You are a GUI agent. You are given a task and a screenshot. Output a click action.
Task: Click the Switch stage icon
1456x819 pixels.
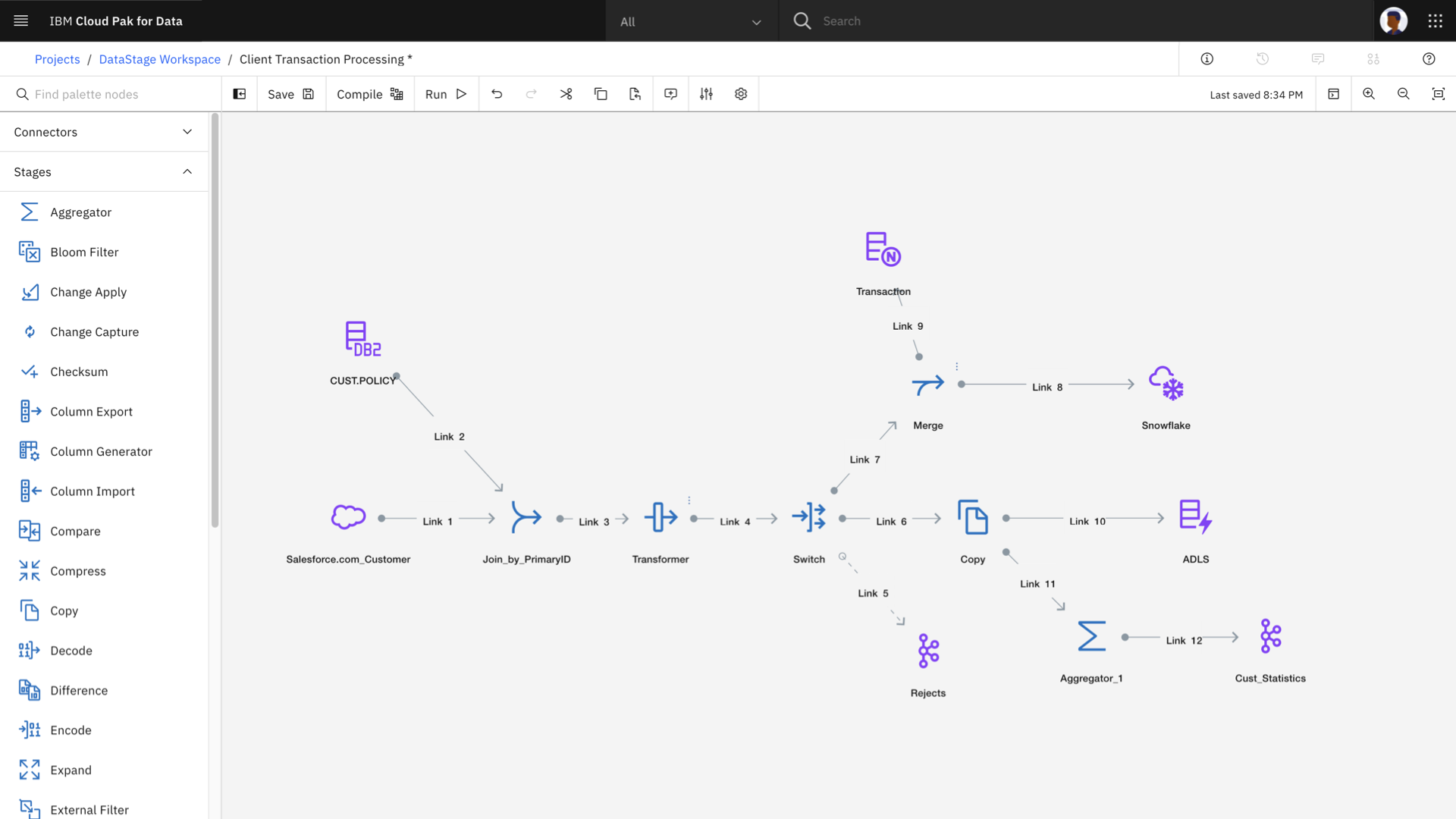coord(808,517)
